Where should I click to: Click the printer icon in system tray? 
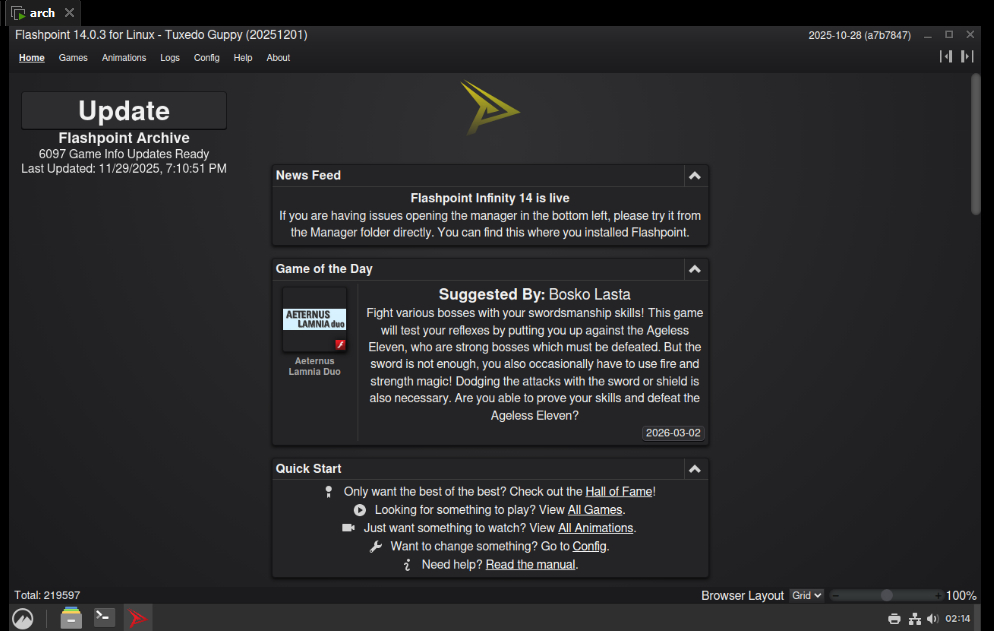tap(894, 619)
